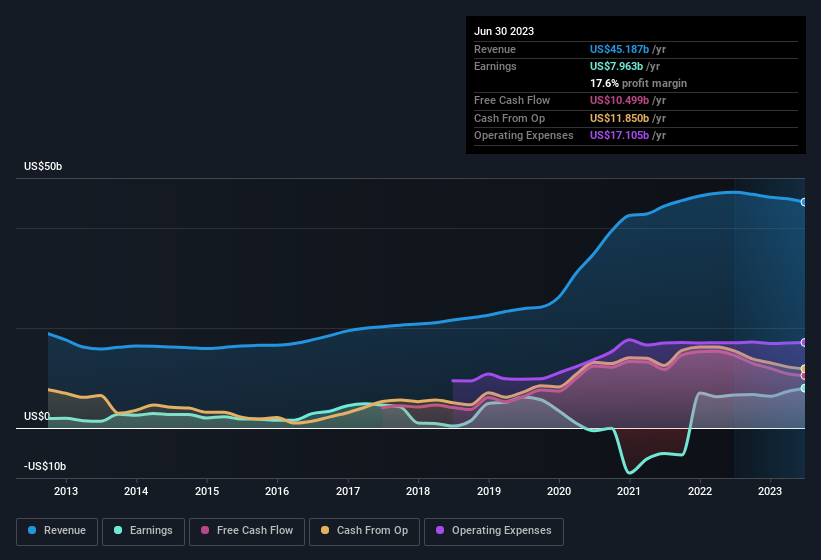
Task: Click the Jun 30 2023 tooltip date
Action: point(504,31)
